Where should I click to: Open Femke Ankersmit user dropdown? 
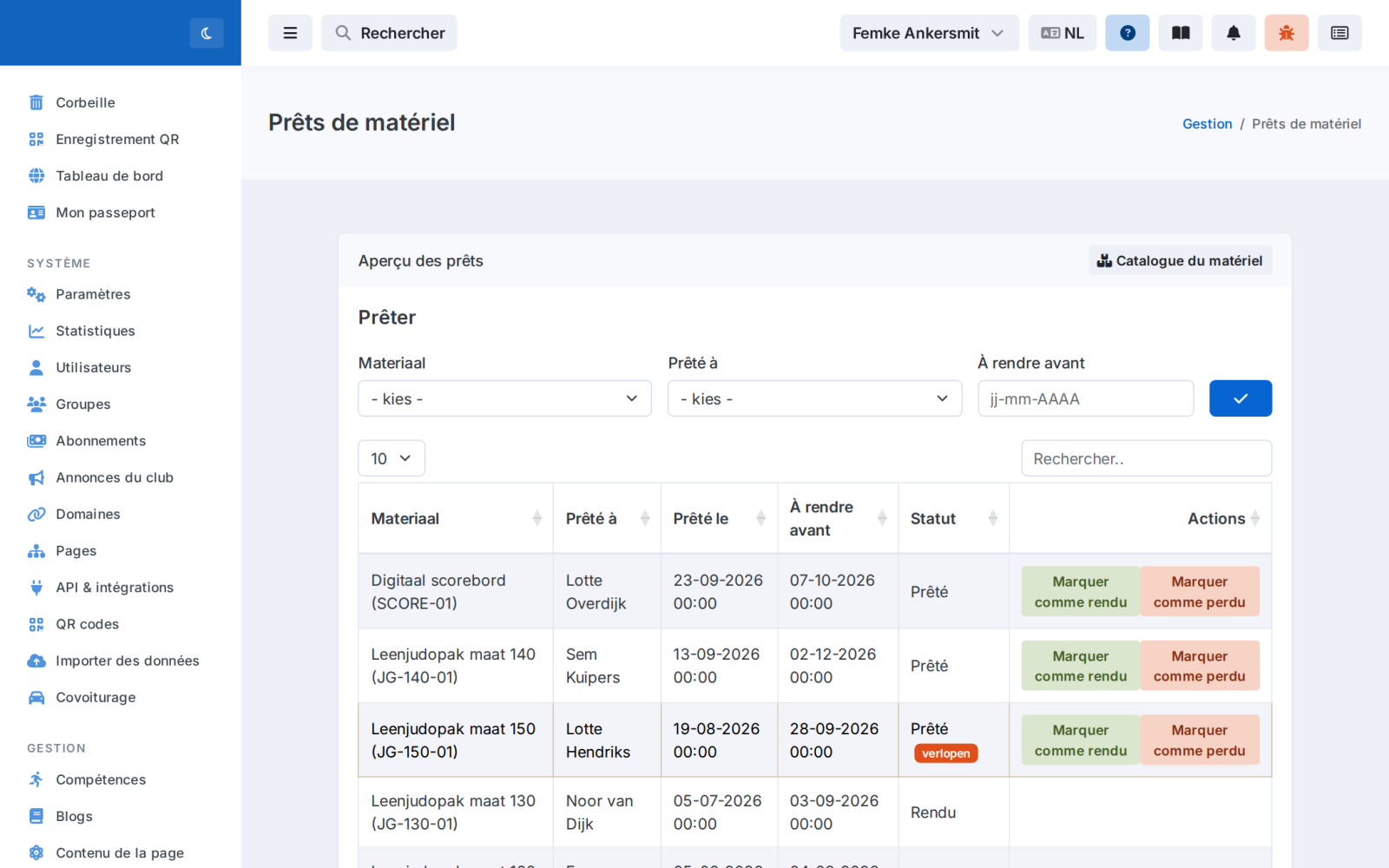[929, 33]
